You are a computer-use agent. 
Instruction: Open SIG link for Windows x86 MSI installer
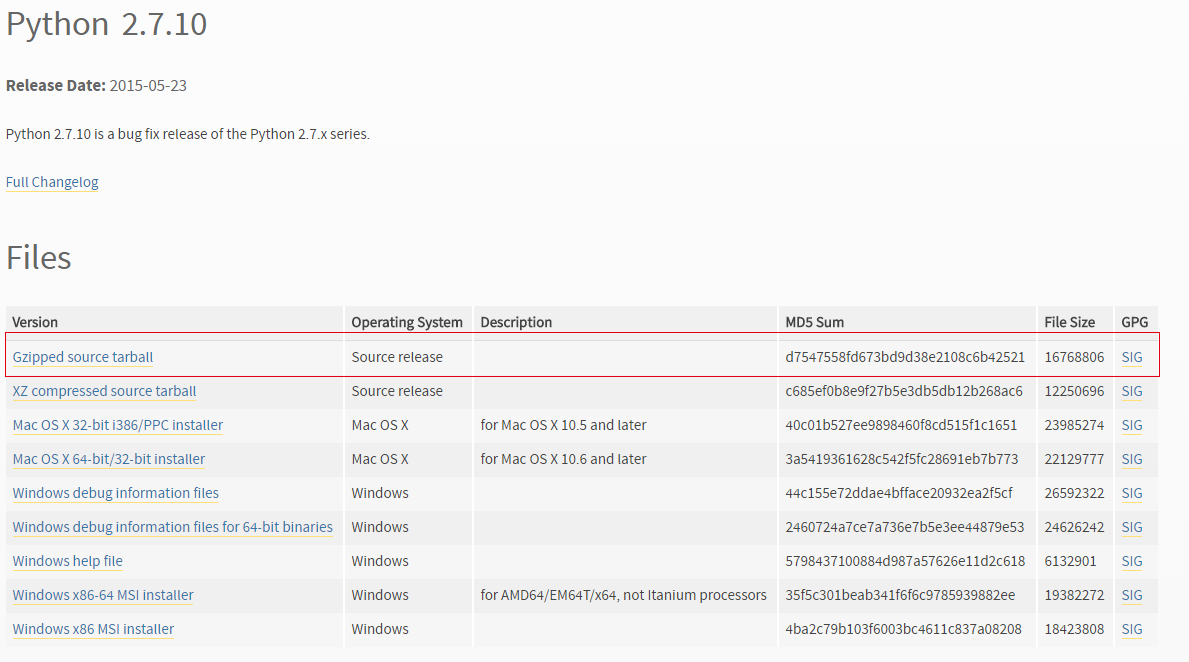tap(1131, 629)
